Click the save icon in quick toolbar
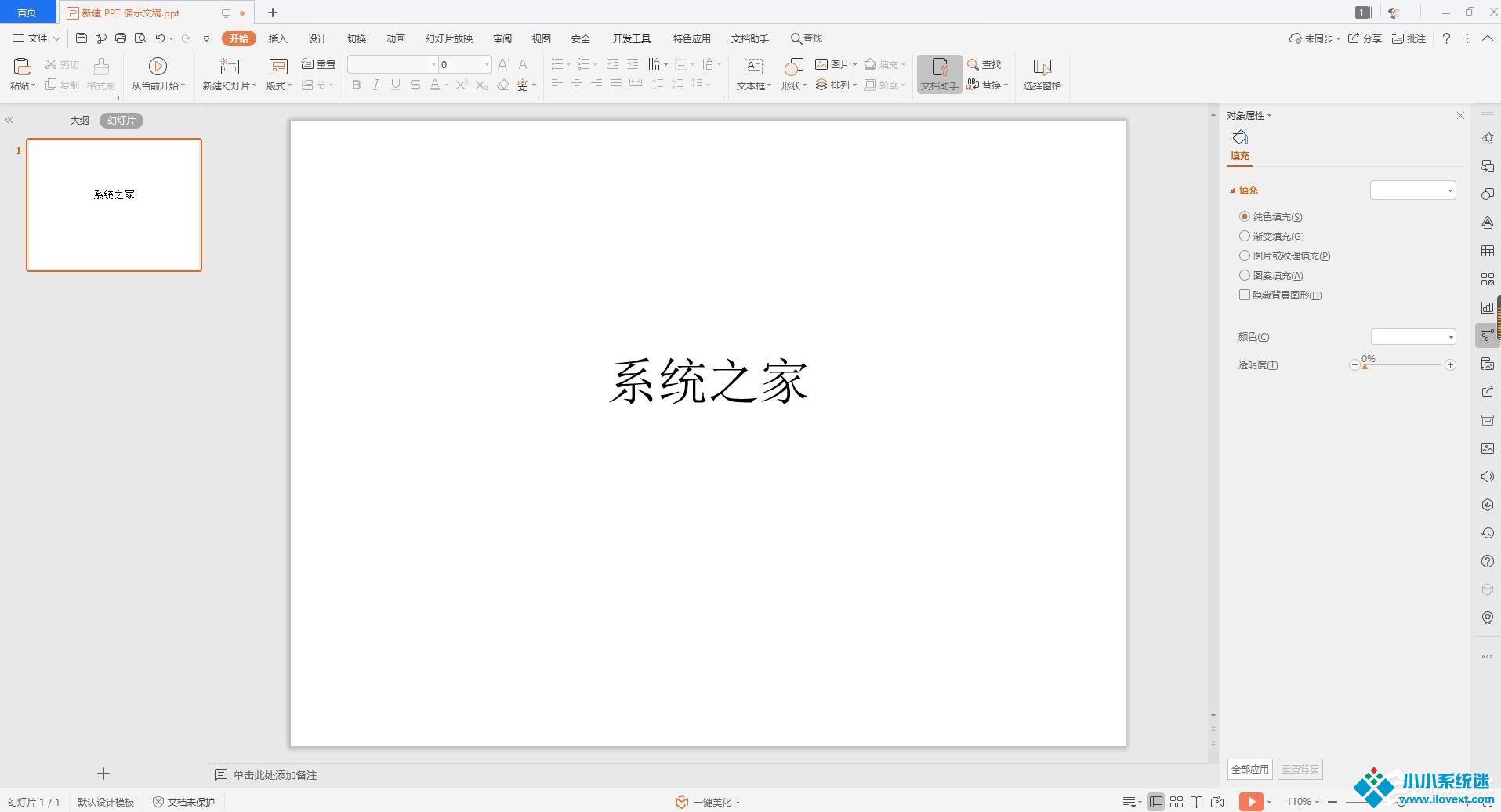The image size is (1501, 812). [x=82, y=38]
